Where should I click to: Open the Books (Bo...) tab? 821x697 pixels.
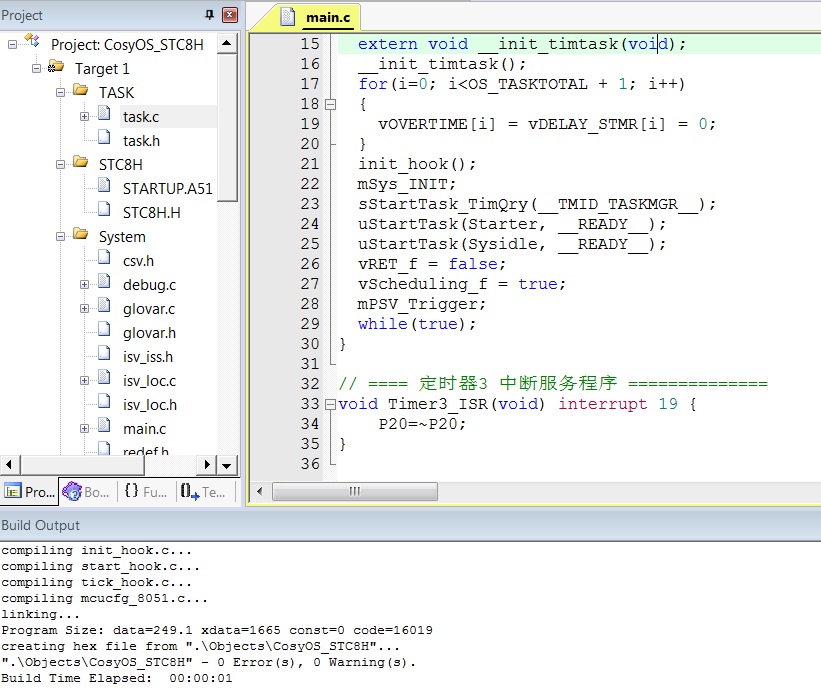(x=86, y=492)
